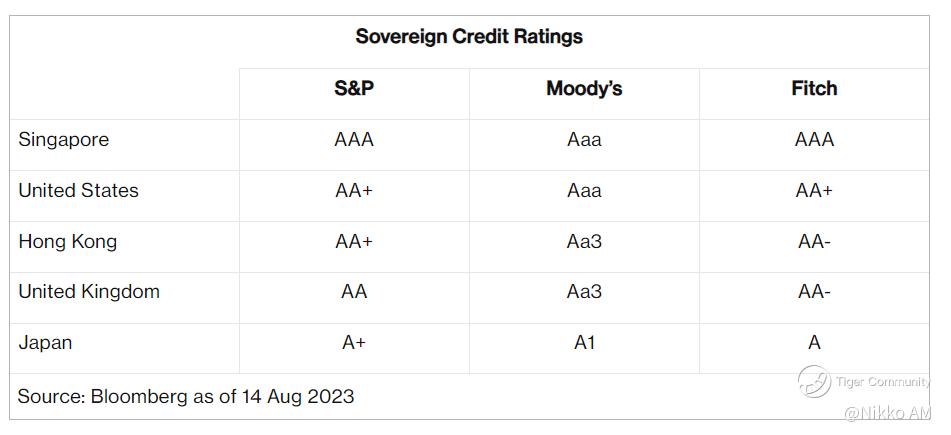Click the Japan row label
Screen dimensions: 951x435
pos(45,343)
